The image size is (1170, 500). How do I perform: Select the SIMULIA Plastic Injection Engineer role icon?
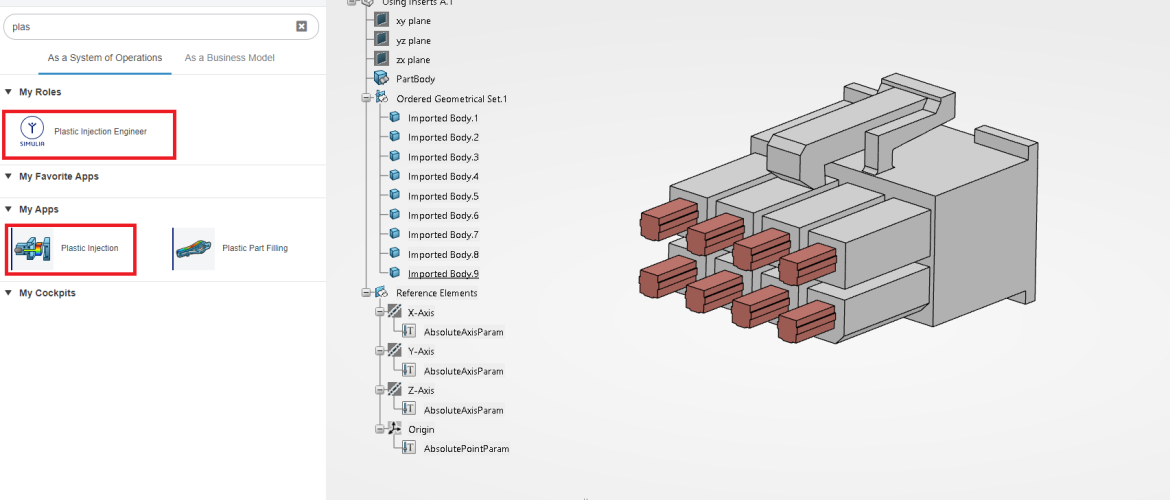click(32, 131)
